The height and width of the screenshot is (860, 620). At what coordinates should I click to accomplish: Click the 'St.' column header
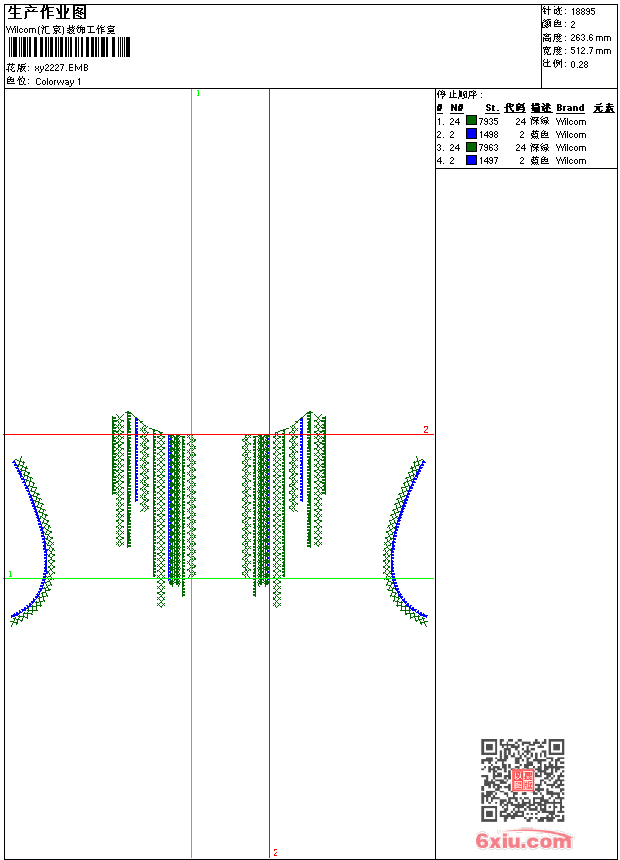tap(492, 108)
